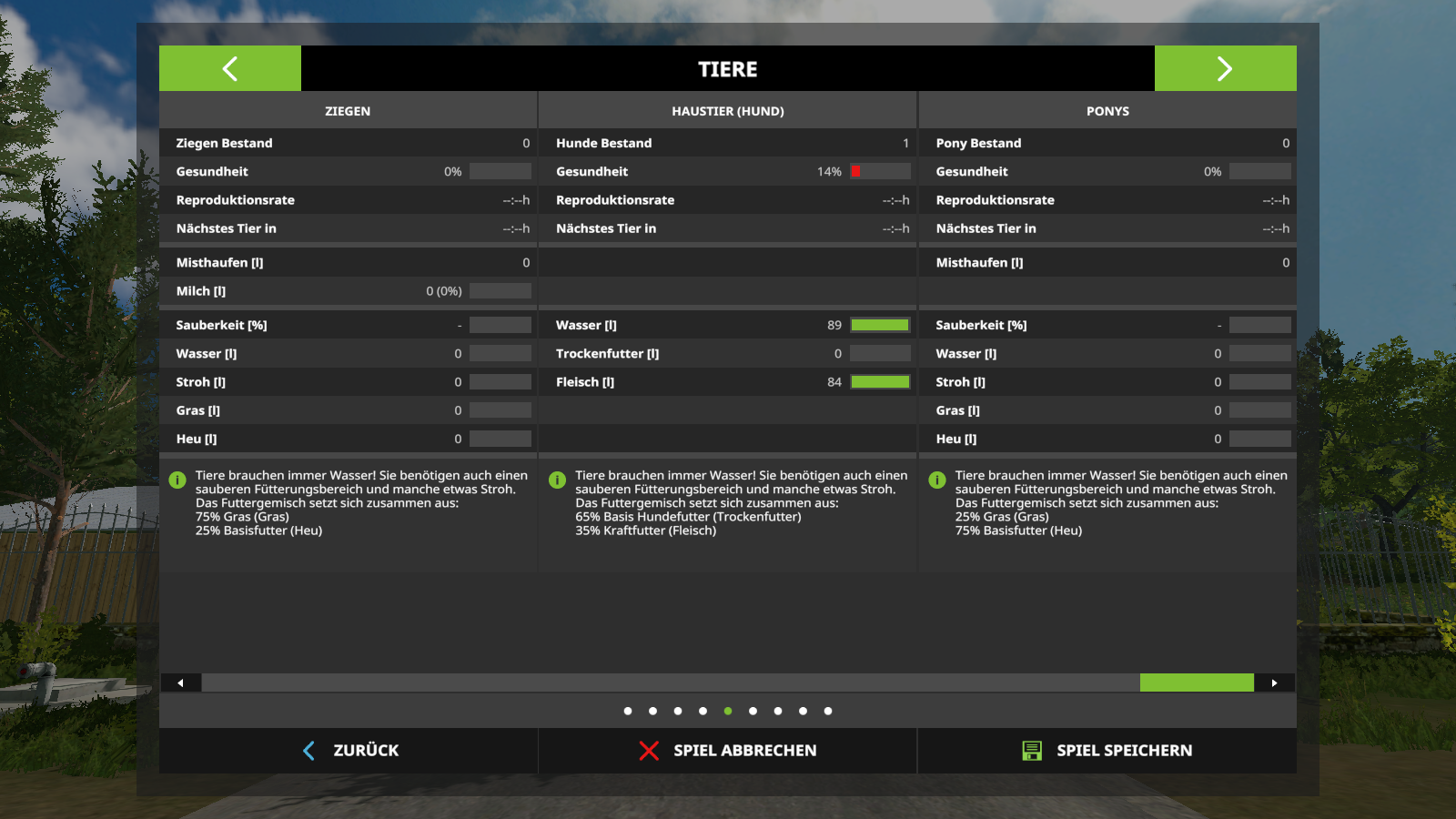Click the blue back chevron icon
The height and width of the screenshot is (819, 1456).
point(309,751)
